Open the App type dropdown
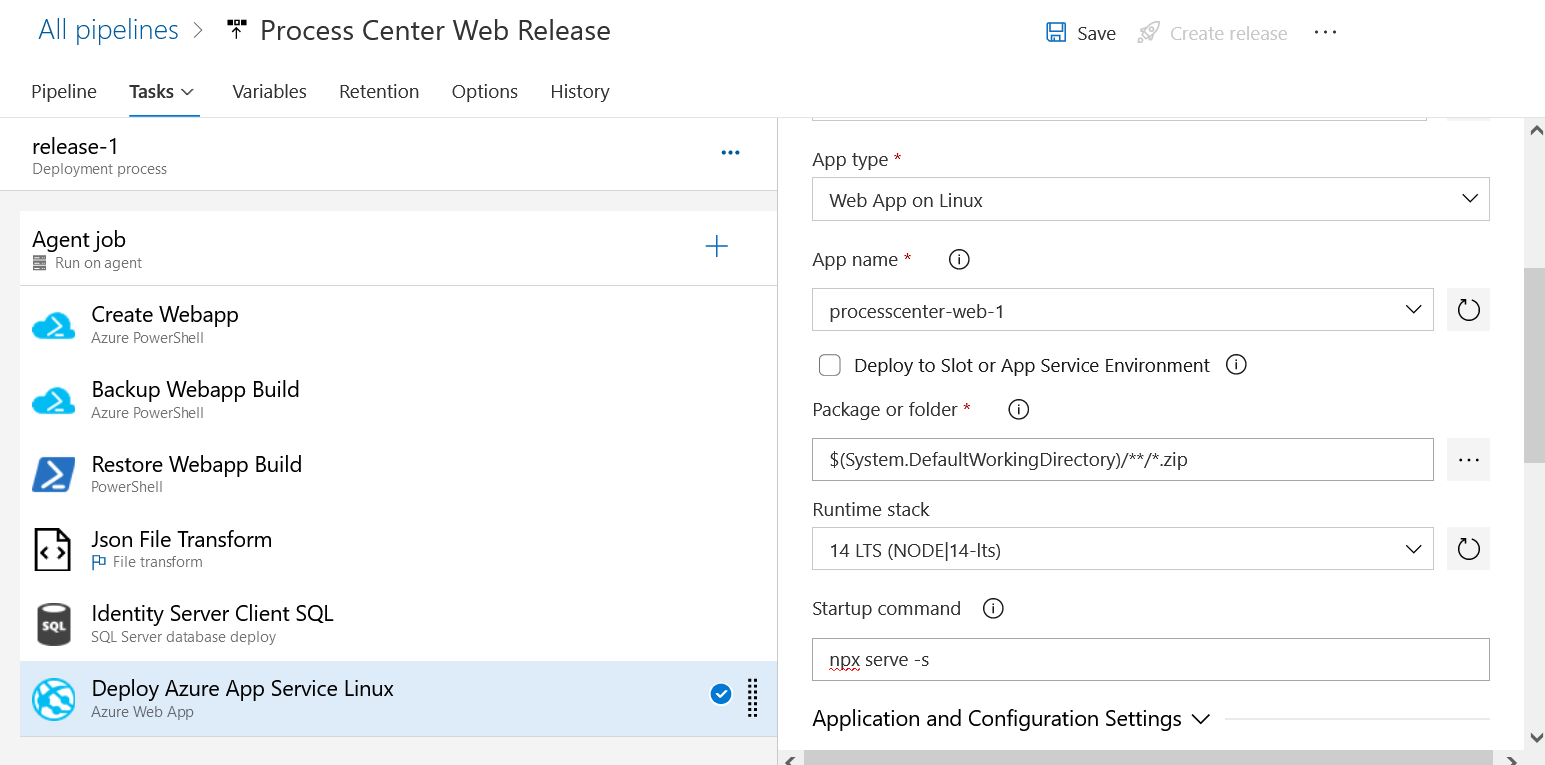1545x765 pixels. pyautogui.click(x=1151, y=199)
